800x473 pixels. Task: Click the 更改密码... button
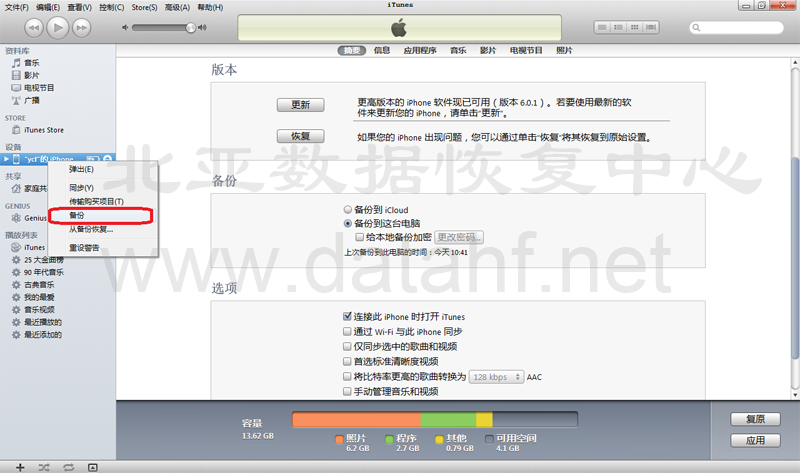459,237
